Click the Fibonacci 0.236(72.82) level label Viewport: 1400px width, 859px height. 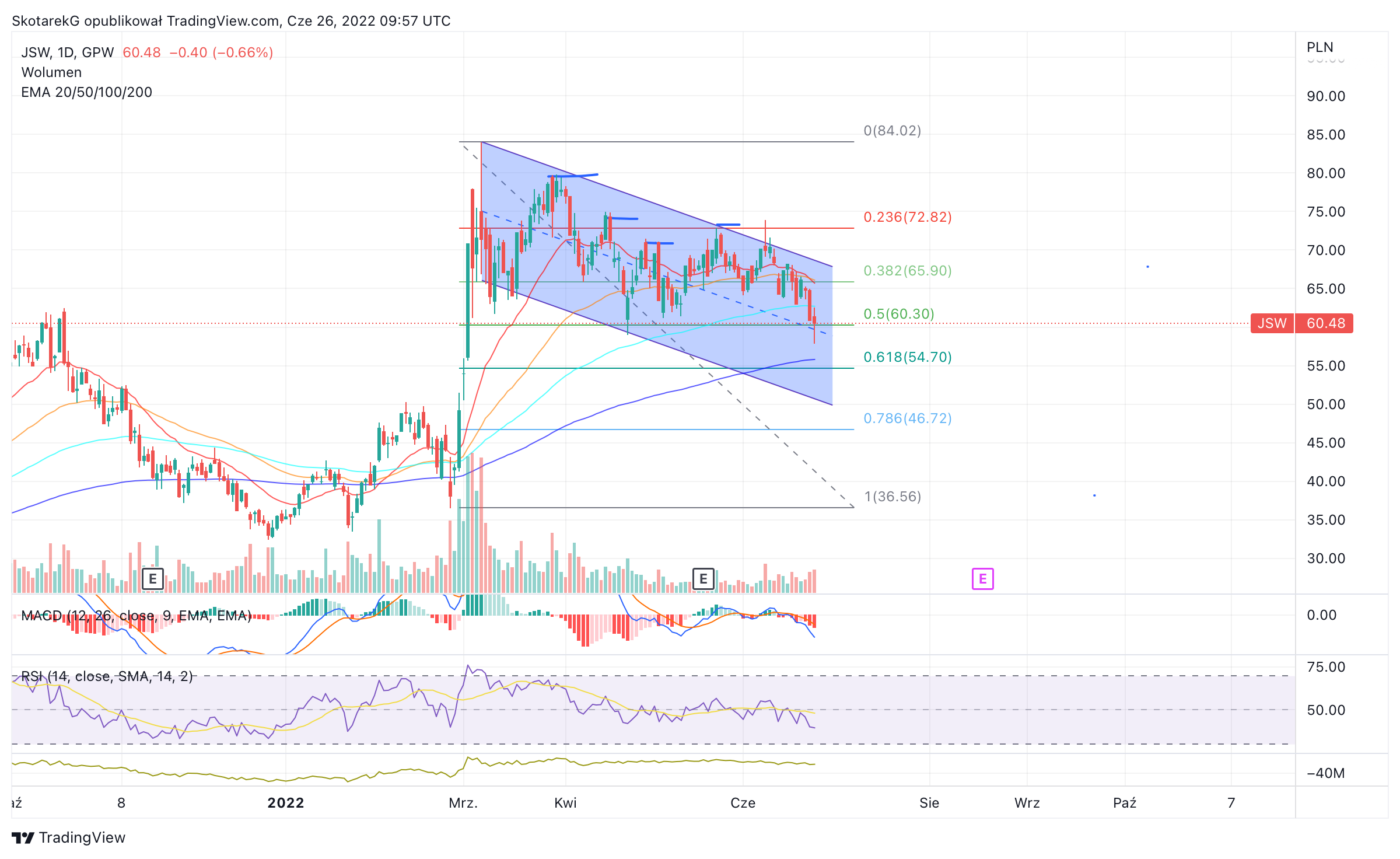click(908, 217)
